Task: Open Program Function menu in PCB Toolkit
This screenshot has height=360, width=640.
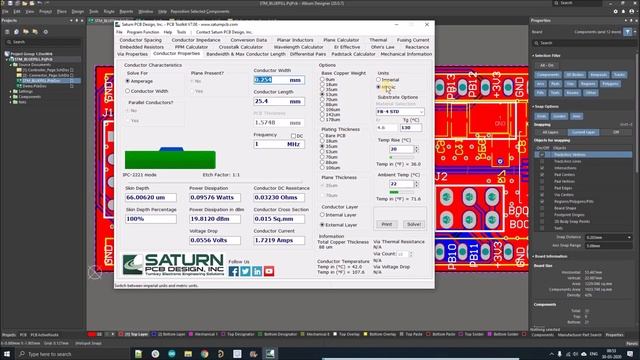Action: [x=143, y=32]
